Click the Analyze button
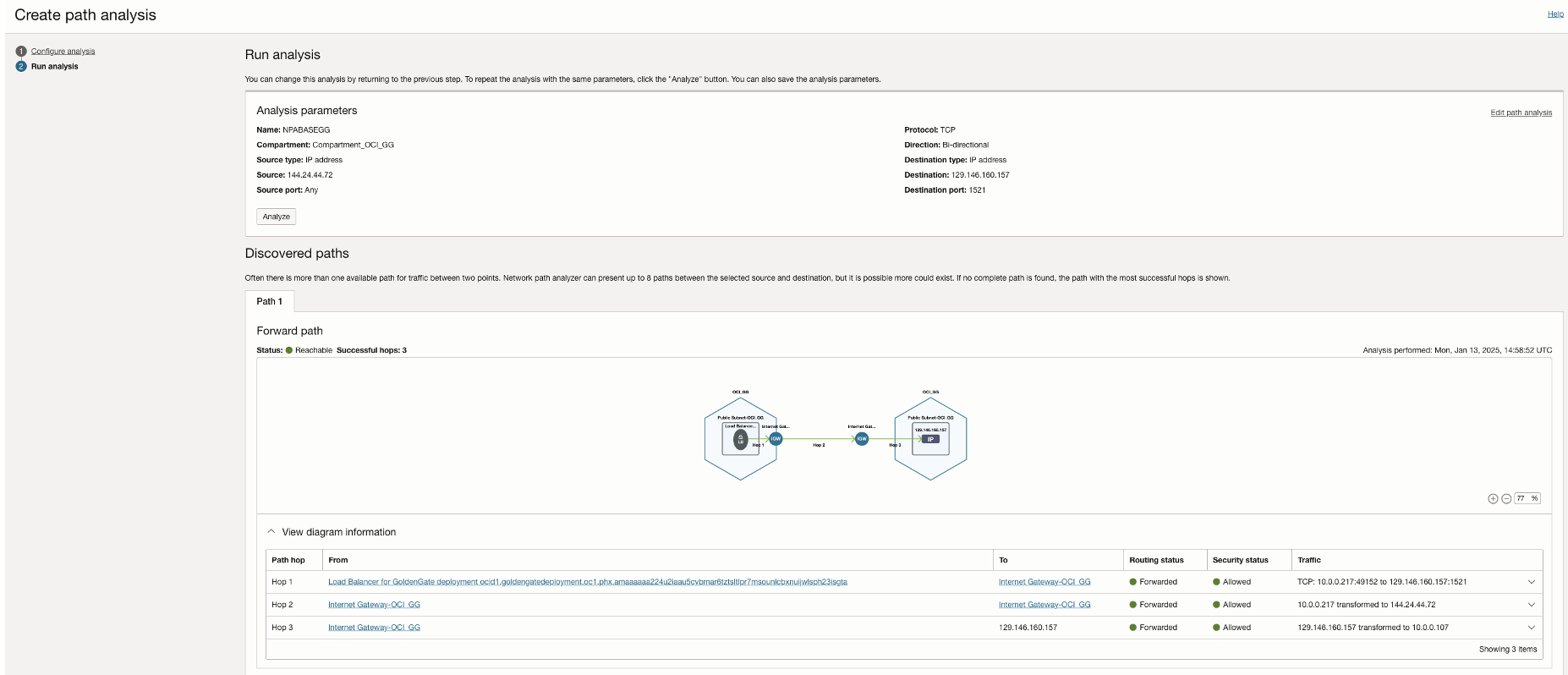Image resolution: width=1568 pixels, height=675 pixels. 277,217
